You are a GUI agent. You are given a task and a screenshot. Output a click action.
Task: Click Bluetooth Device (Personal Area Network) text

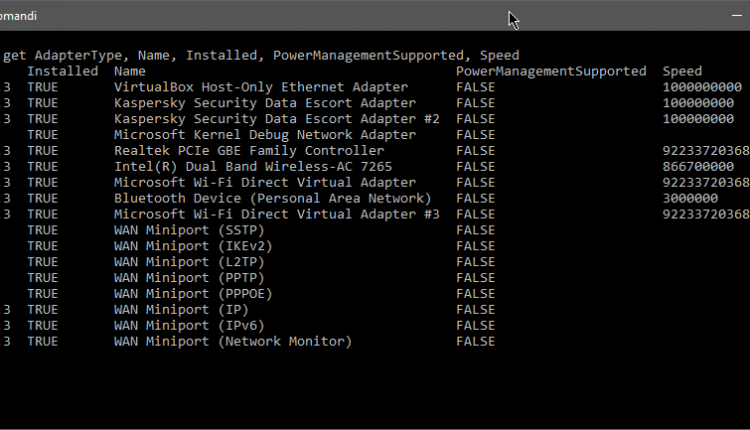(x=272, y=198)
